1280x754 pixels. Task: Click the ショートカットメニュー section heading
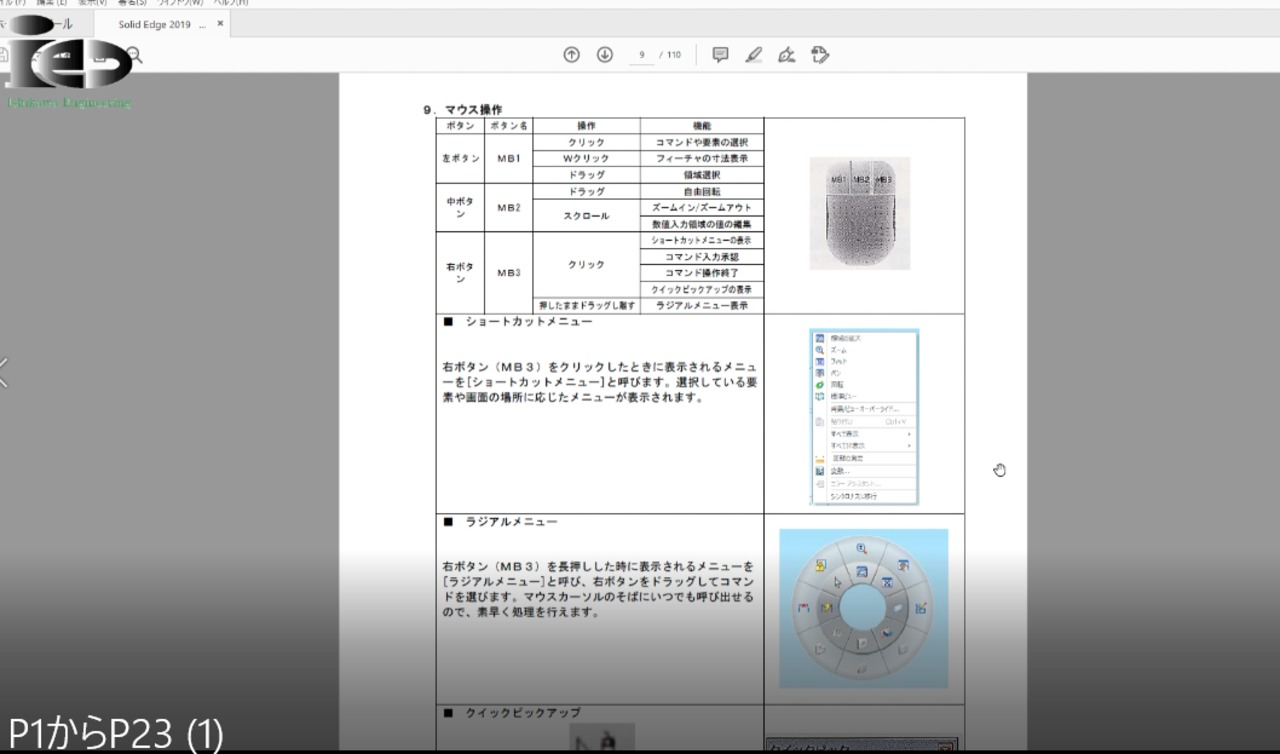pos(528,322)
